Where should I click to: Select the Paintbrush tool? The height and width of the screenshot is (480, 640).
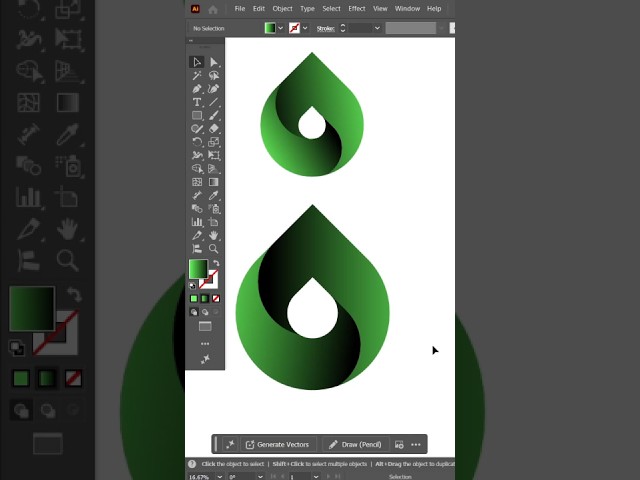point(213,116)
